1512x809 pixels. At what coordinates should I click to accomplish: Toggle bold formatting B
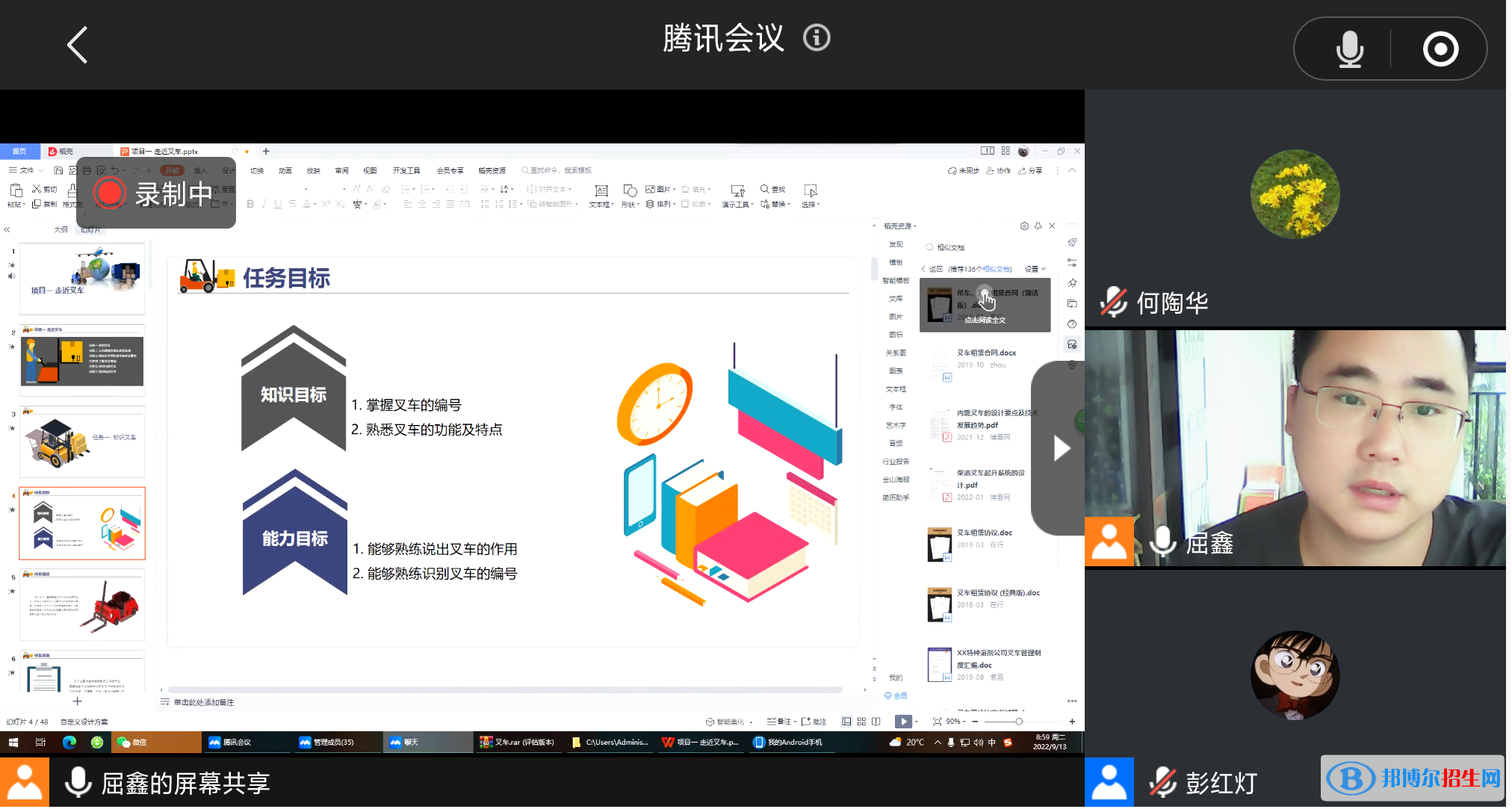250,204
